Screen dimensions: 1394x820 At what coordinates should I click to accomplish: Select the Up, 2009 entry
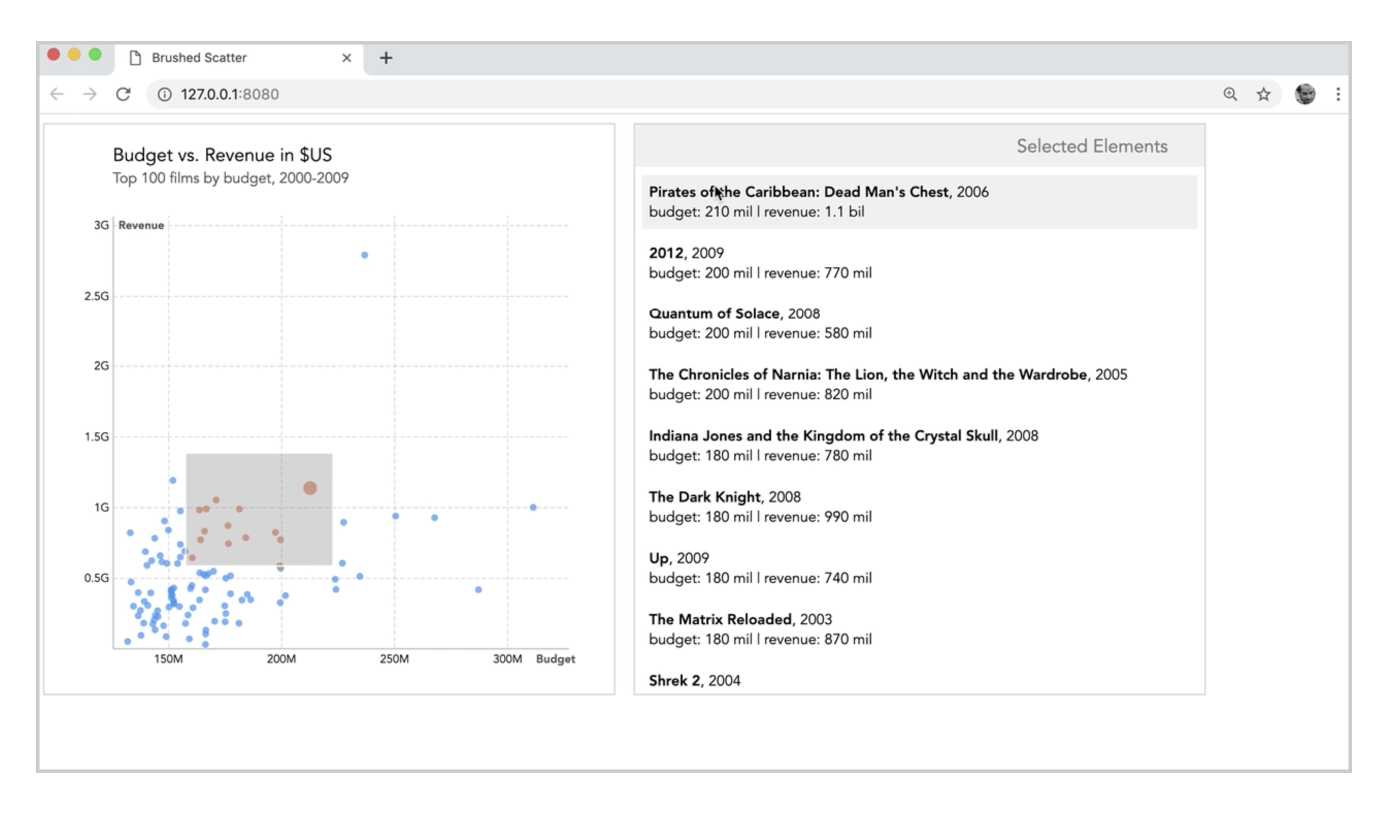tap(919, 568)
